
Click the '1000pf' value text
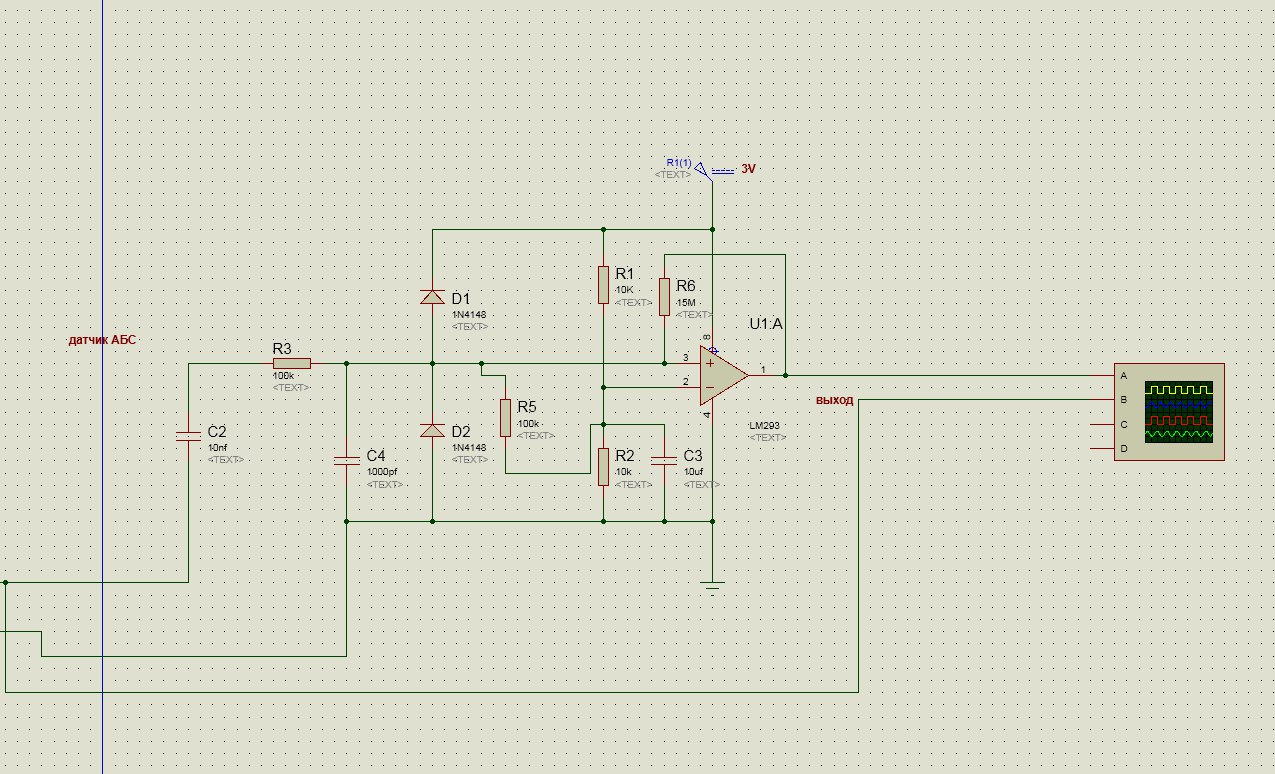(x=382, y=472)
